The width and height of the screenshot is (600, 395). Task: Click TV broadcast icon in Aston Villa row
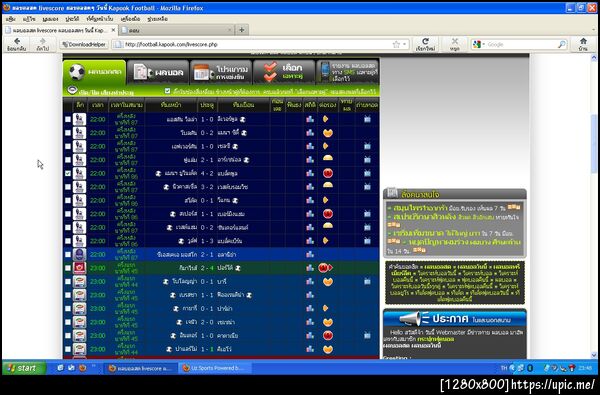pyautogui.click(x=367, y=119)
